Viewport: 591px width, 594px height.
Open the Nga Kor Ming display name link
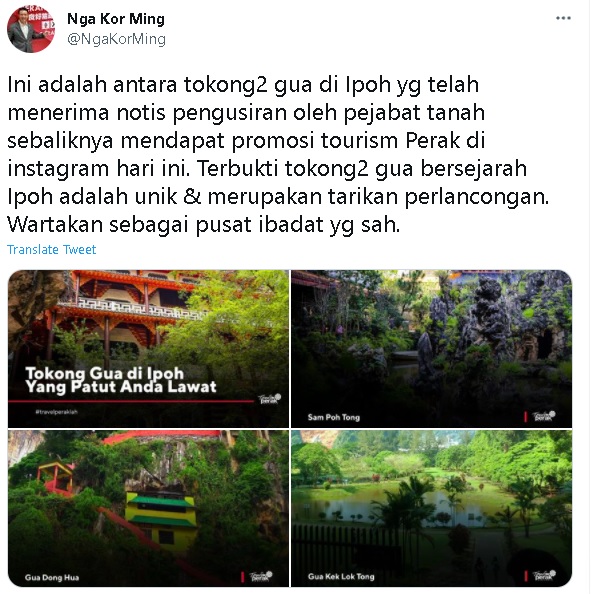tap(116, 19)
